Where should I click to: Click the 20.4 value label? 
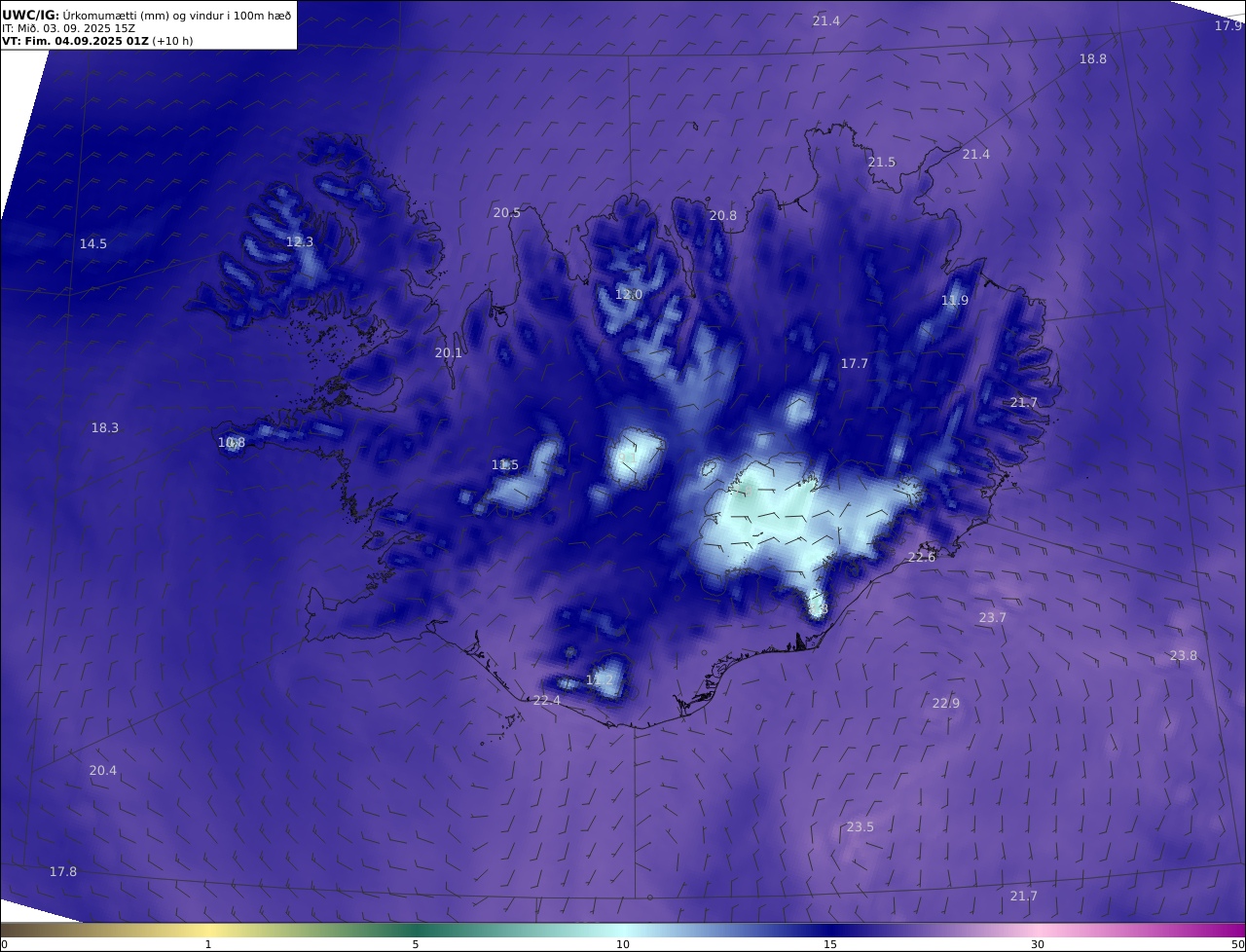[103, 771]
